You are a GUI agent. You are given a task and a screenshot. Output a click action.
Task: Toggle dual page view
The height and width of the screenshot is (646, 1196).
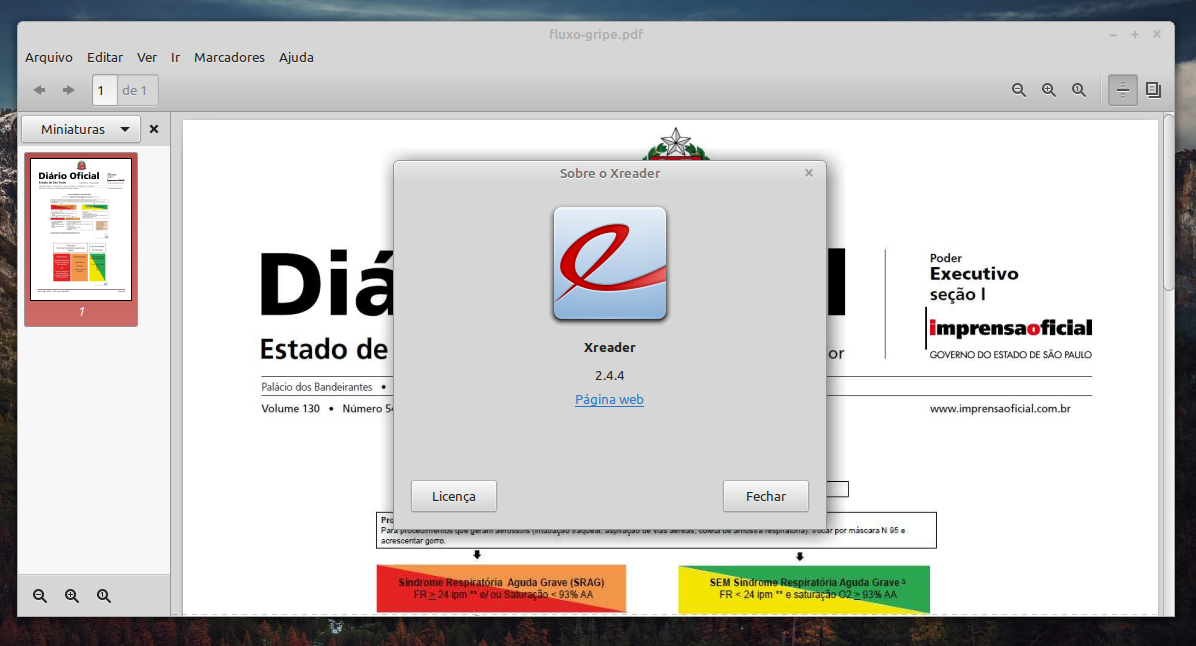(x=1153, y=90)
